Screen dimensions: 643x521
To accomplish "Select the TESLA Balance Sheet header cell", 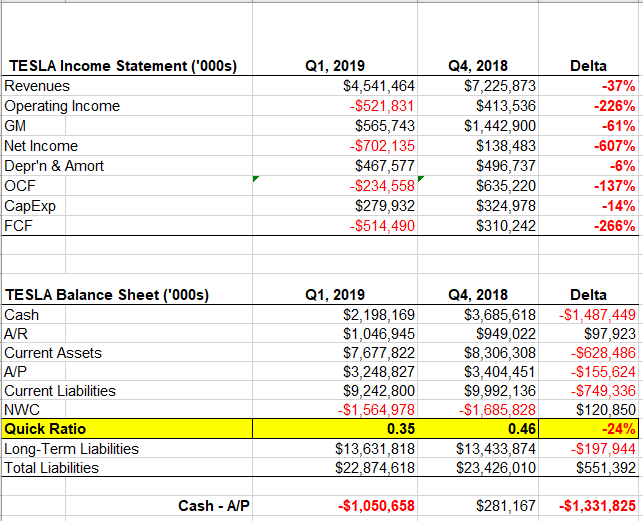I will click(x=107, y=295).
